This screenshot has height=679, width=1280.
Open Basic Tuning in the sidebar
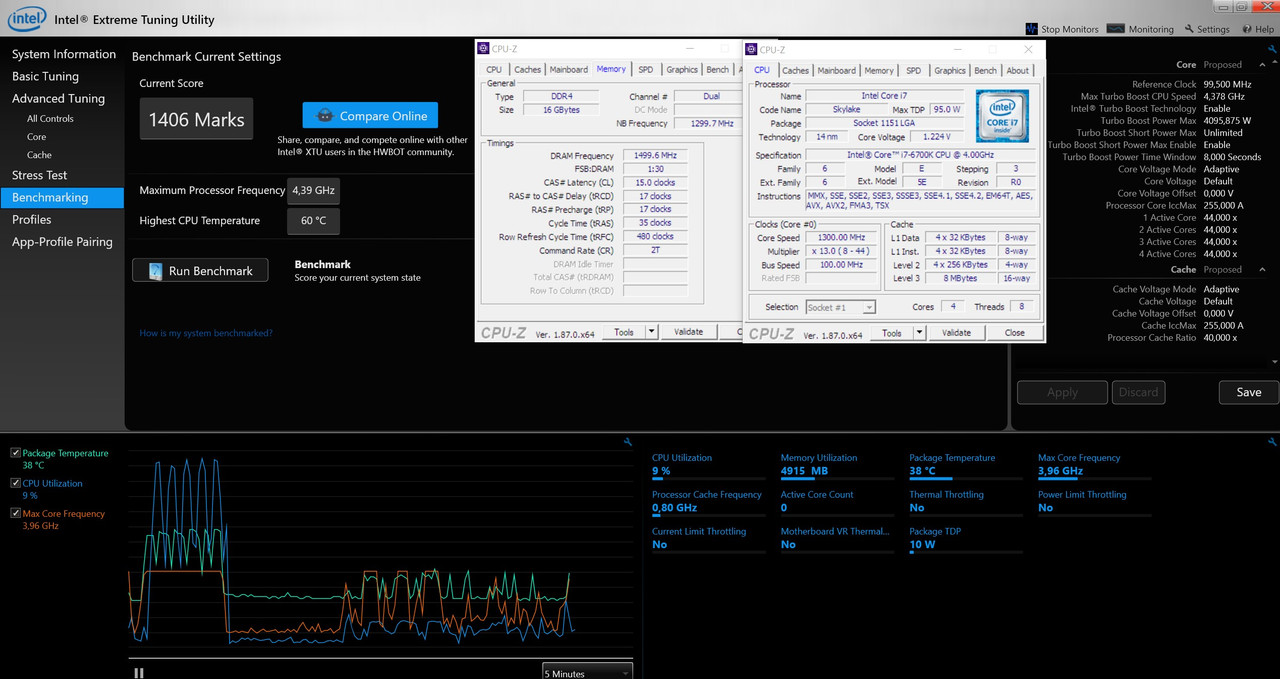click(x=45, y=76)
